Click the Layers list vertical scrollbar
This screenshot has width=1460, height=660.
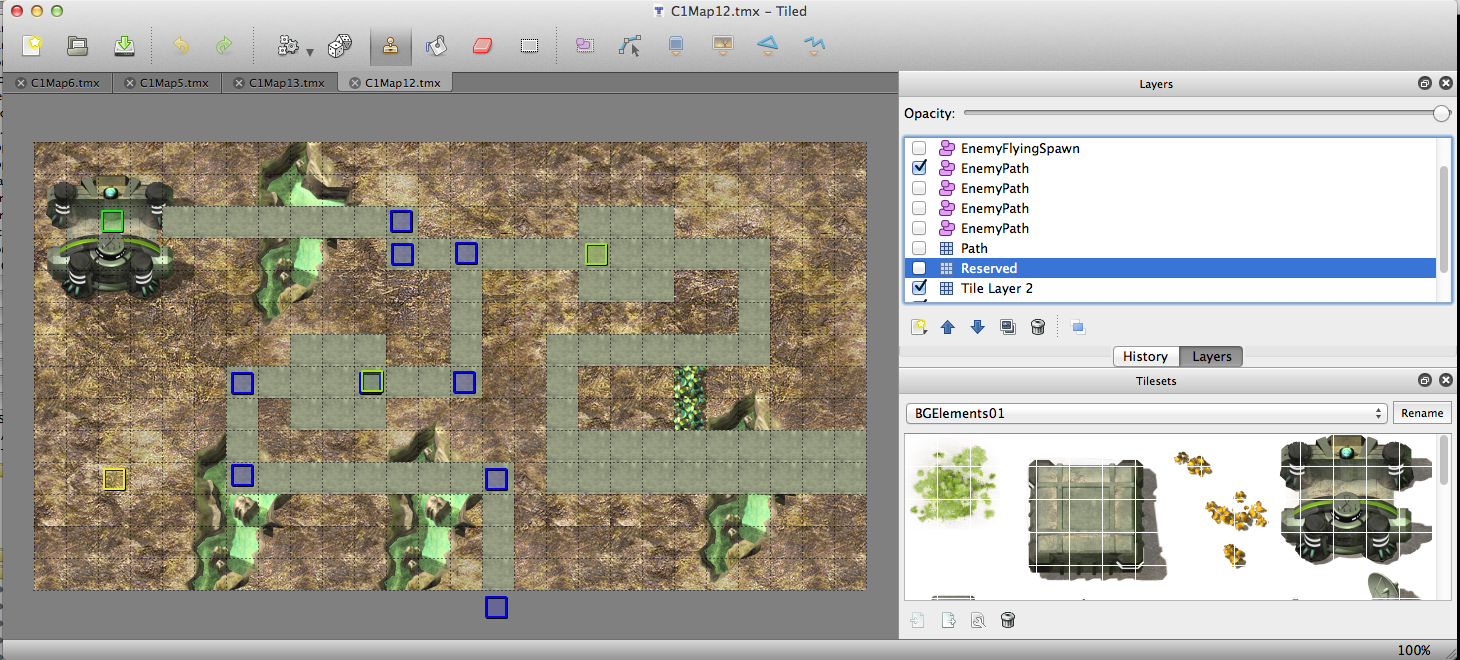1444,219
